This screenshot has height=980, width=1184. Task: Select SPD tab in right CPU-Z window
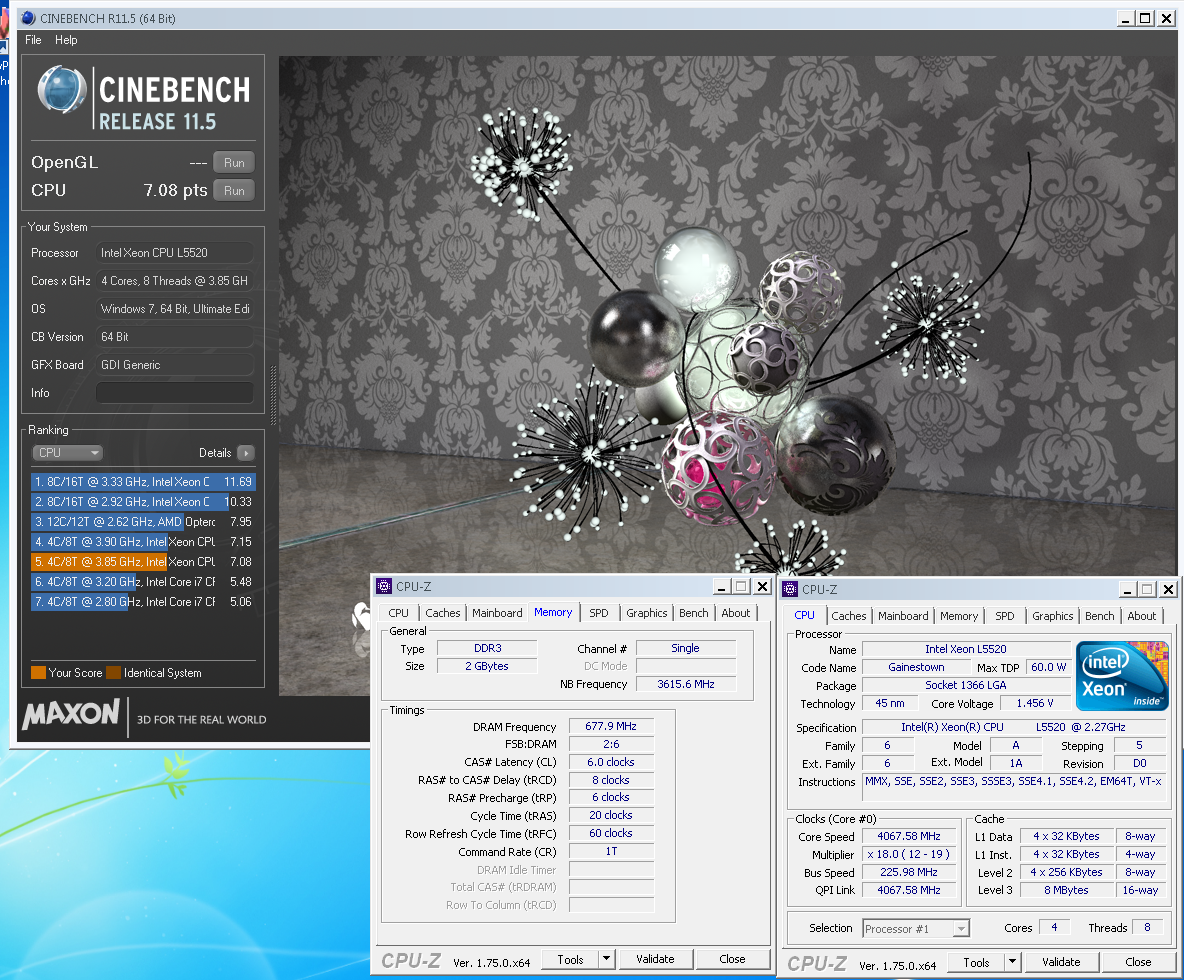click(x=1005, y=616)
